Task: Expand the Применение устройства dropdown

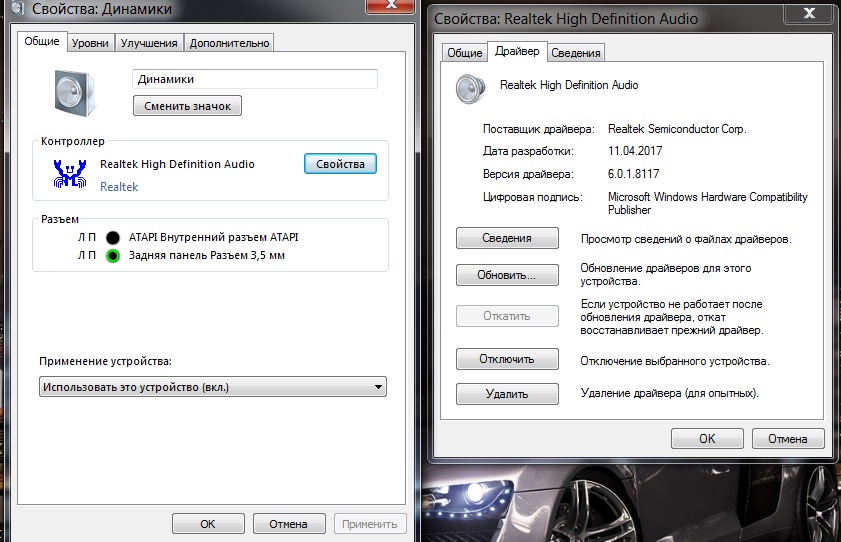Action: [x=212, y=387]
